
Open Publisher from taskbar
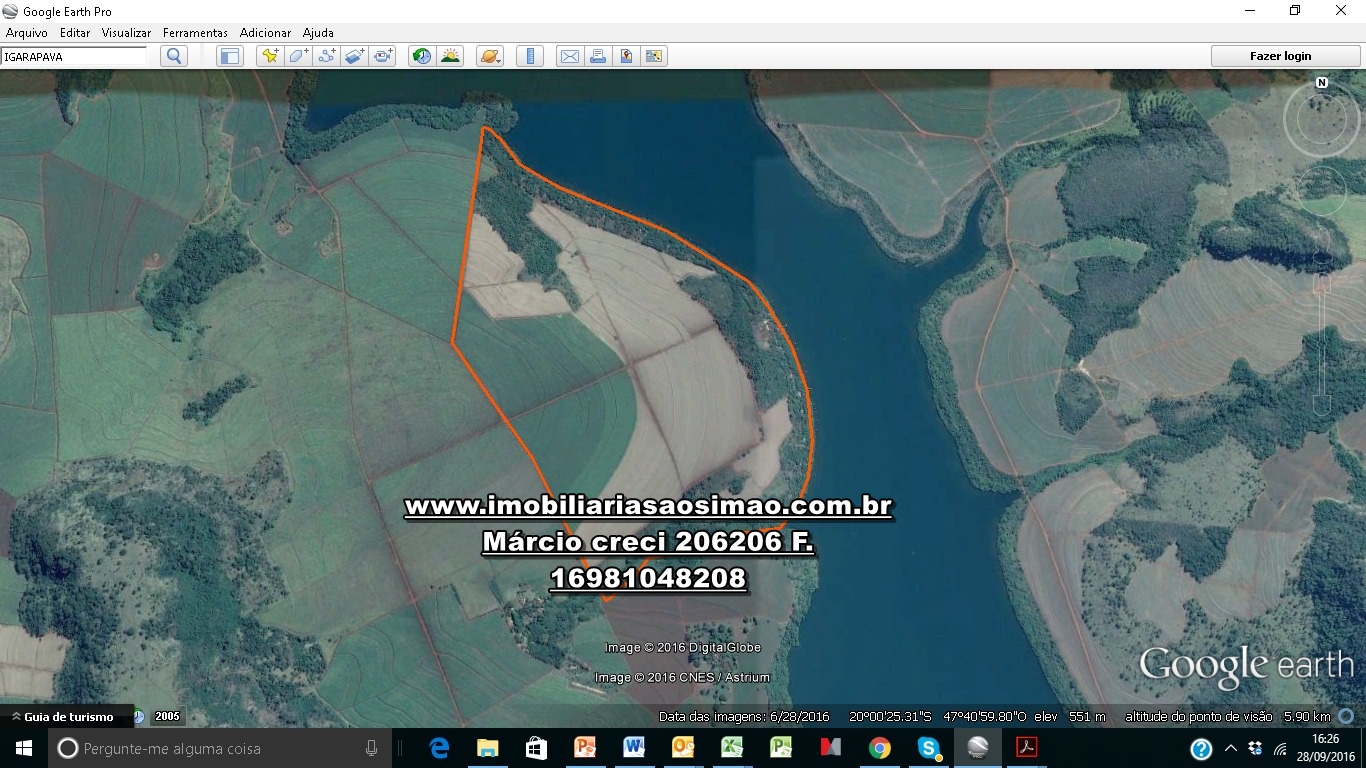(x=781, y=748)
